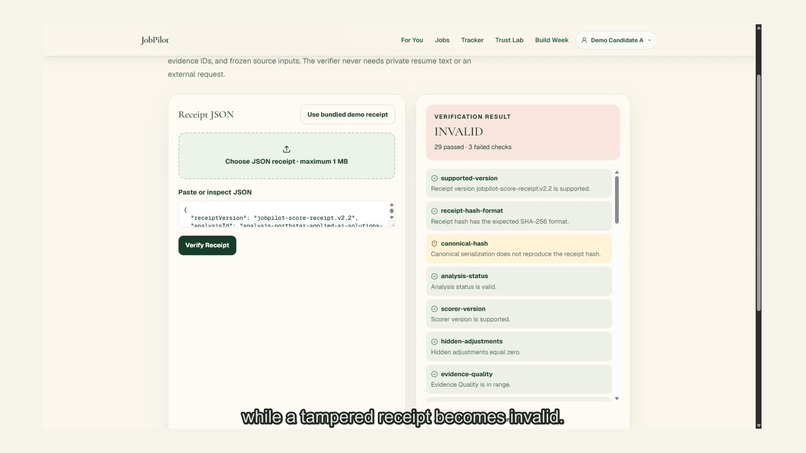This screenshot has height=453, width=806.
Task: Click the JSON textarea scroll down arrow
Action: pyautogui.click(x=392, y=218)
